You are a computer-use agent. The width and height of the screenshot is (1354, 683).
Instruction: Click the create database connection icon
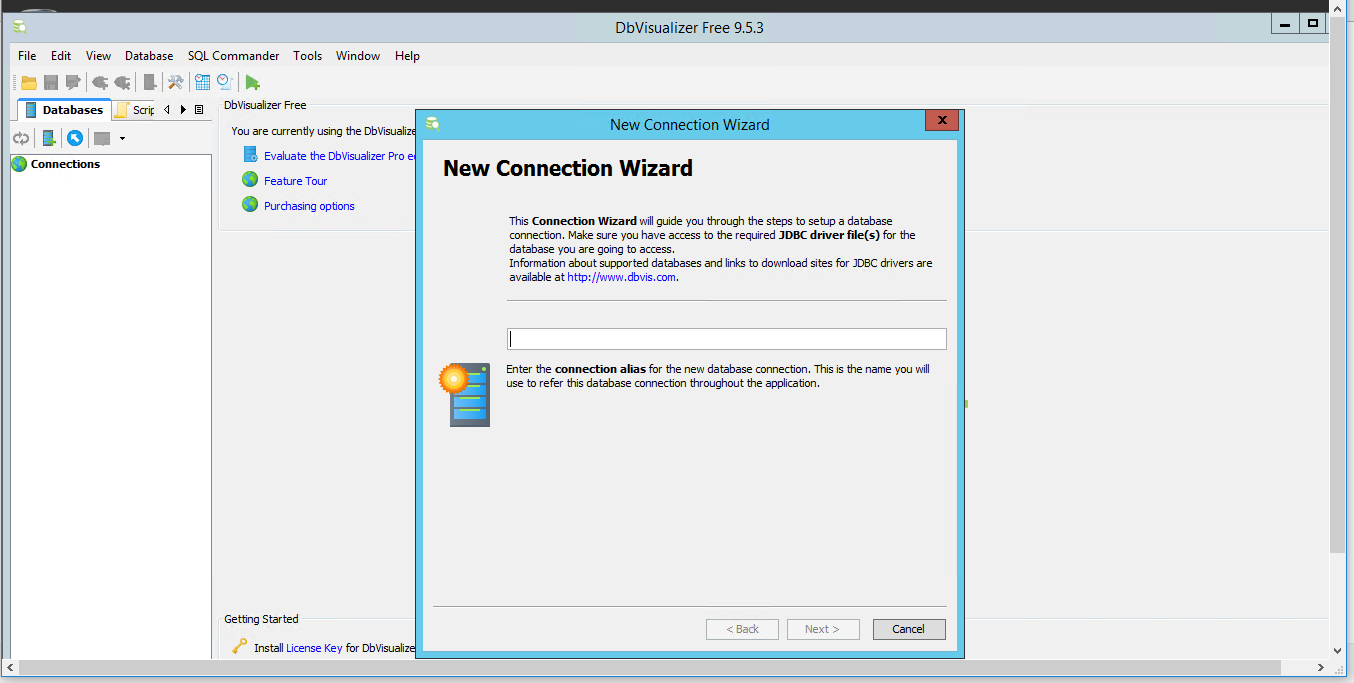tap(48, 138)
